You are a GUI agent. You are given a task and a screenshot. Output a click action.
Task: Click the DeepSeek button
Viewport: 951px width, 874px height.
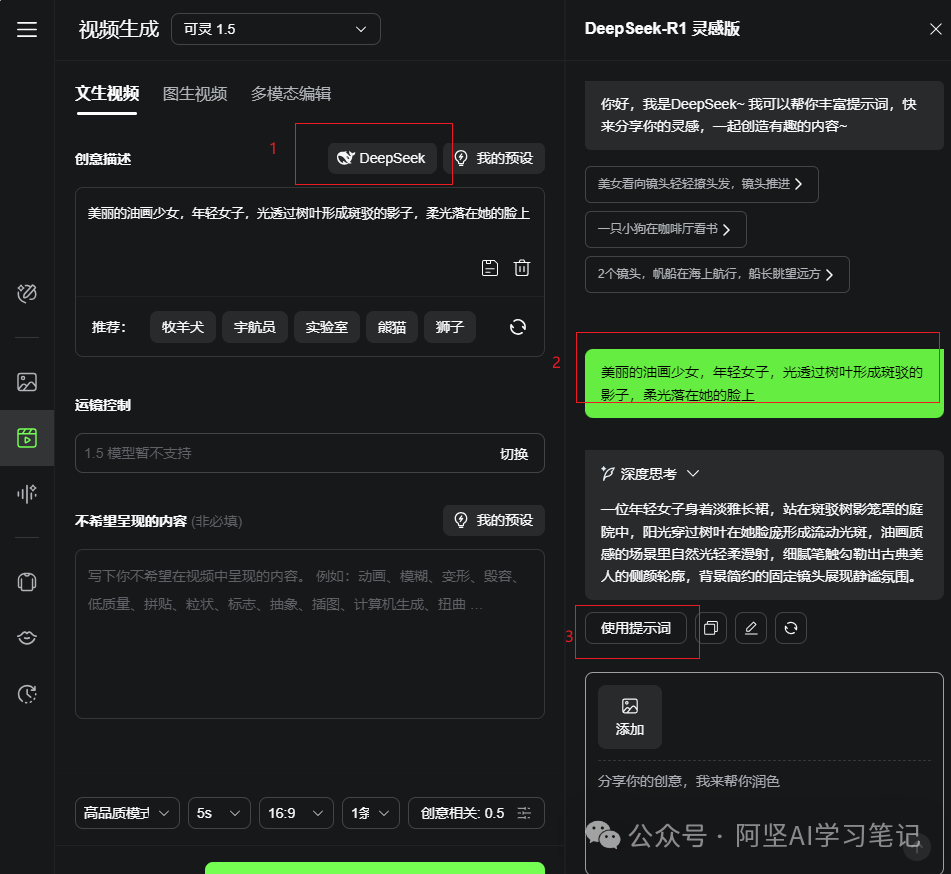pos(382,158)
